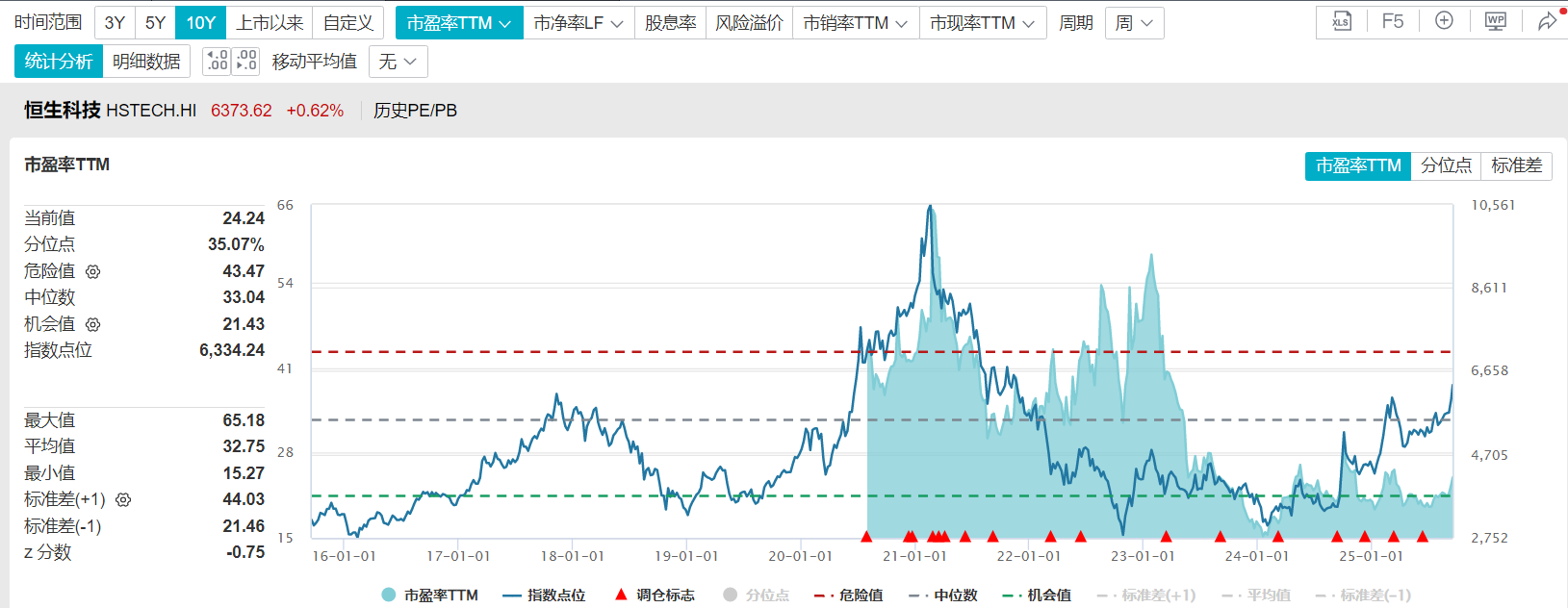Screen dimensions: 1568x608
Task: Click the 21-01-01 axis date label
Action: (x=914, y=556)
